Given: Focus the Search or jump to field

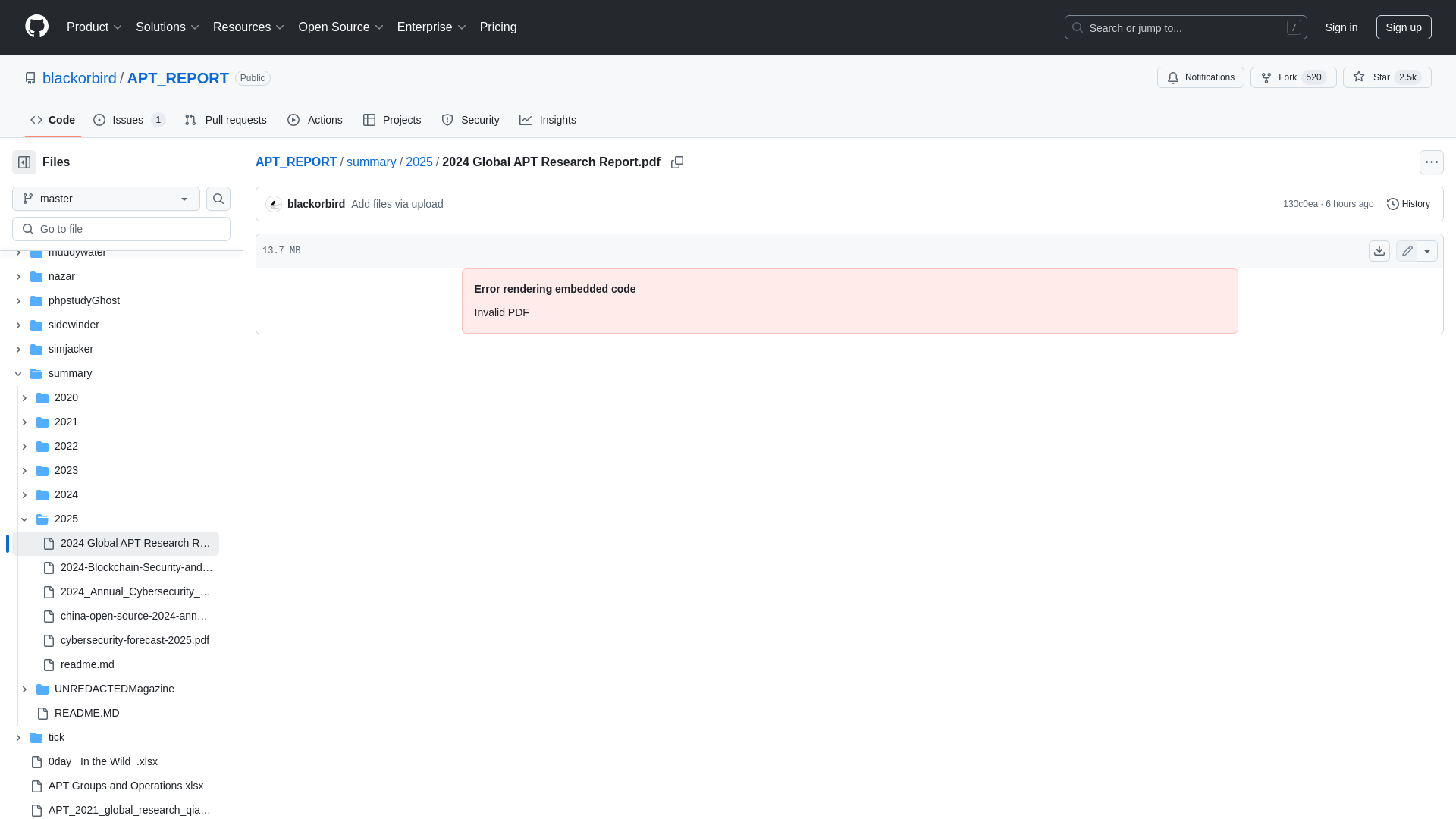Looking at the screenshot, I should point(1185,27).
